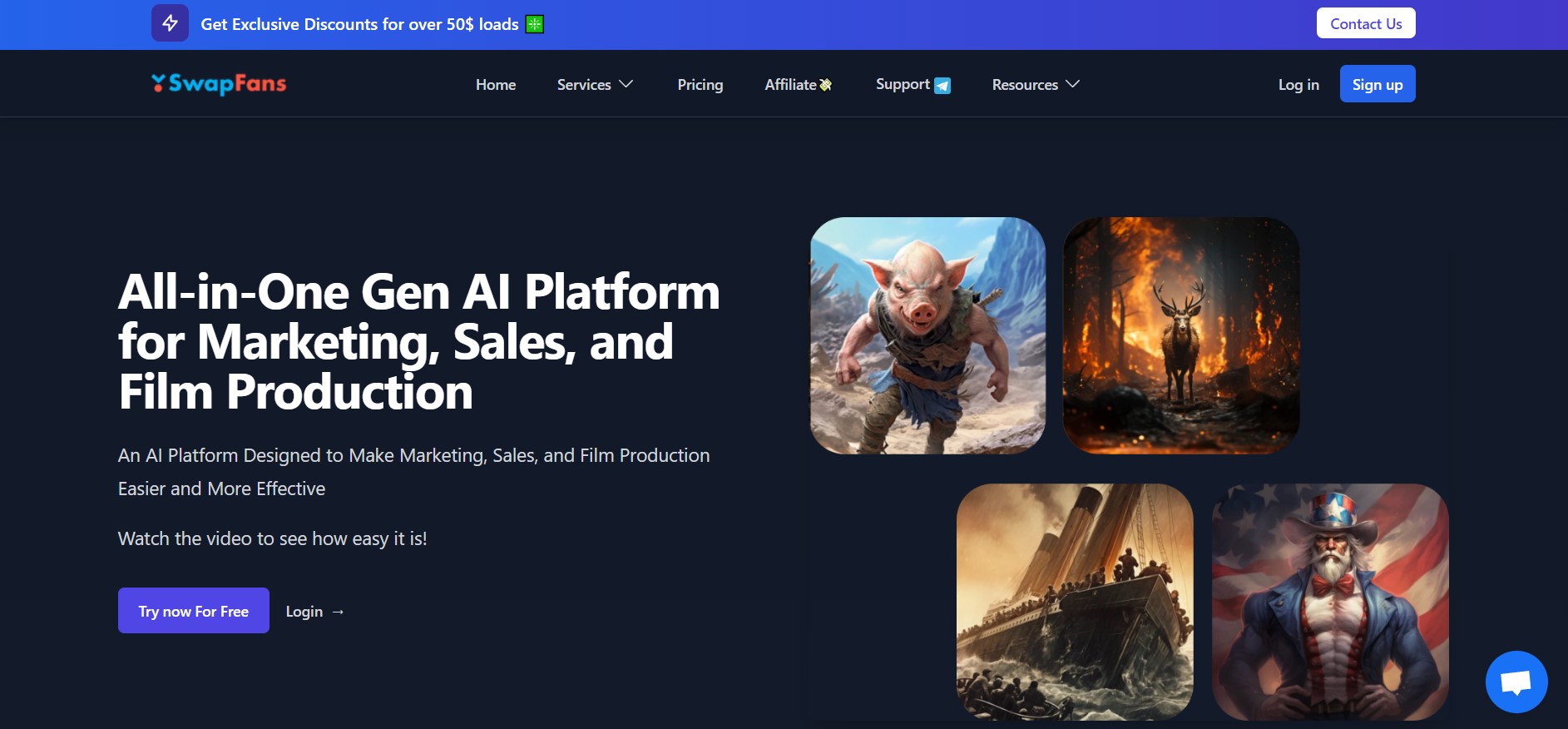This screenshot has height=729, width=1568.
Task: Click the green sparkle icon in banner
Action: (x=535, y=24)
